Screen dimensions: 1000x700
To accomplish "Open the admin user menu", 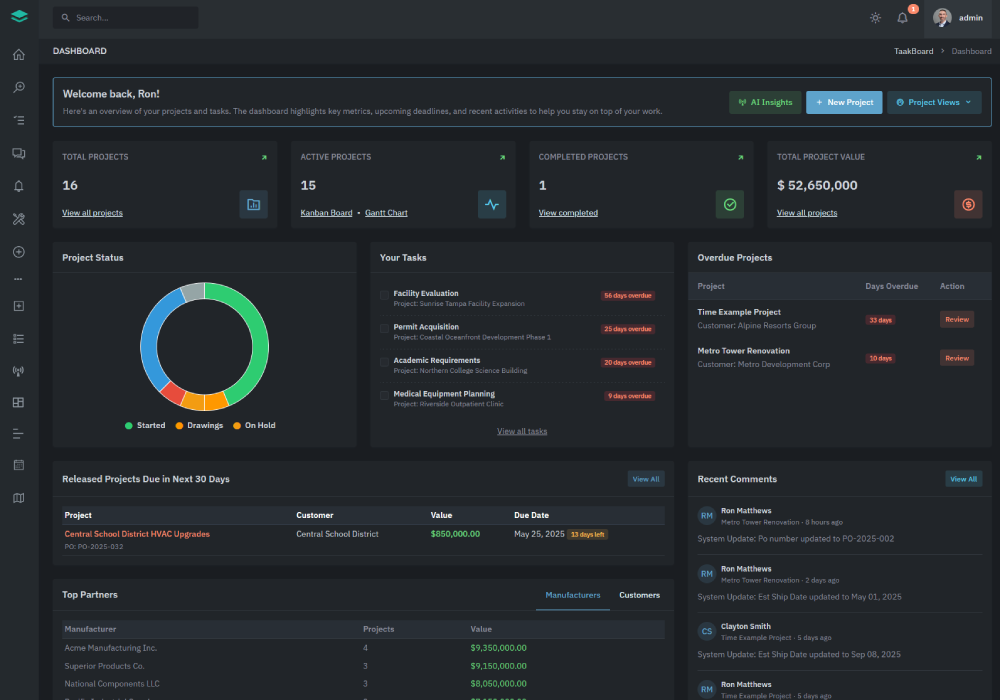I will point(958,18).
